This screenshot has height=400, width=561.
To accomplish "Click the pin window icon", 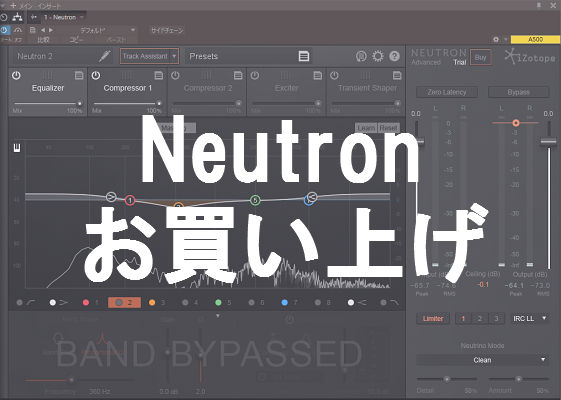I will click(539, 5).
